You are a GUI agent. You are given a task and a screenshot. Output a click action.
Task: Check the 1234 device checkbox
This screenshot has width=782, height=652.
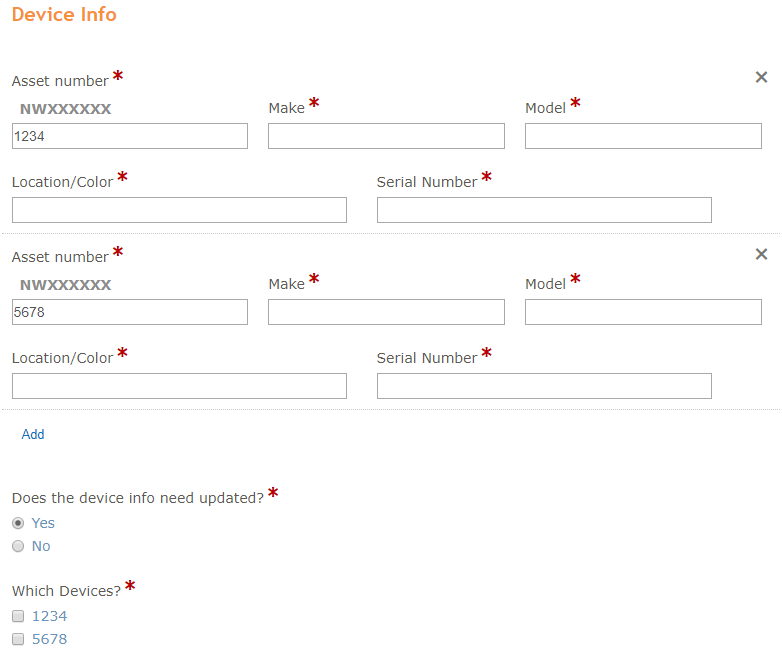coord(18,616)
